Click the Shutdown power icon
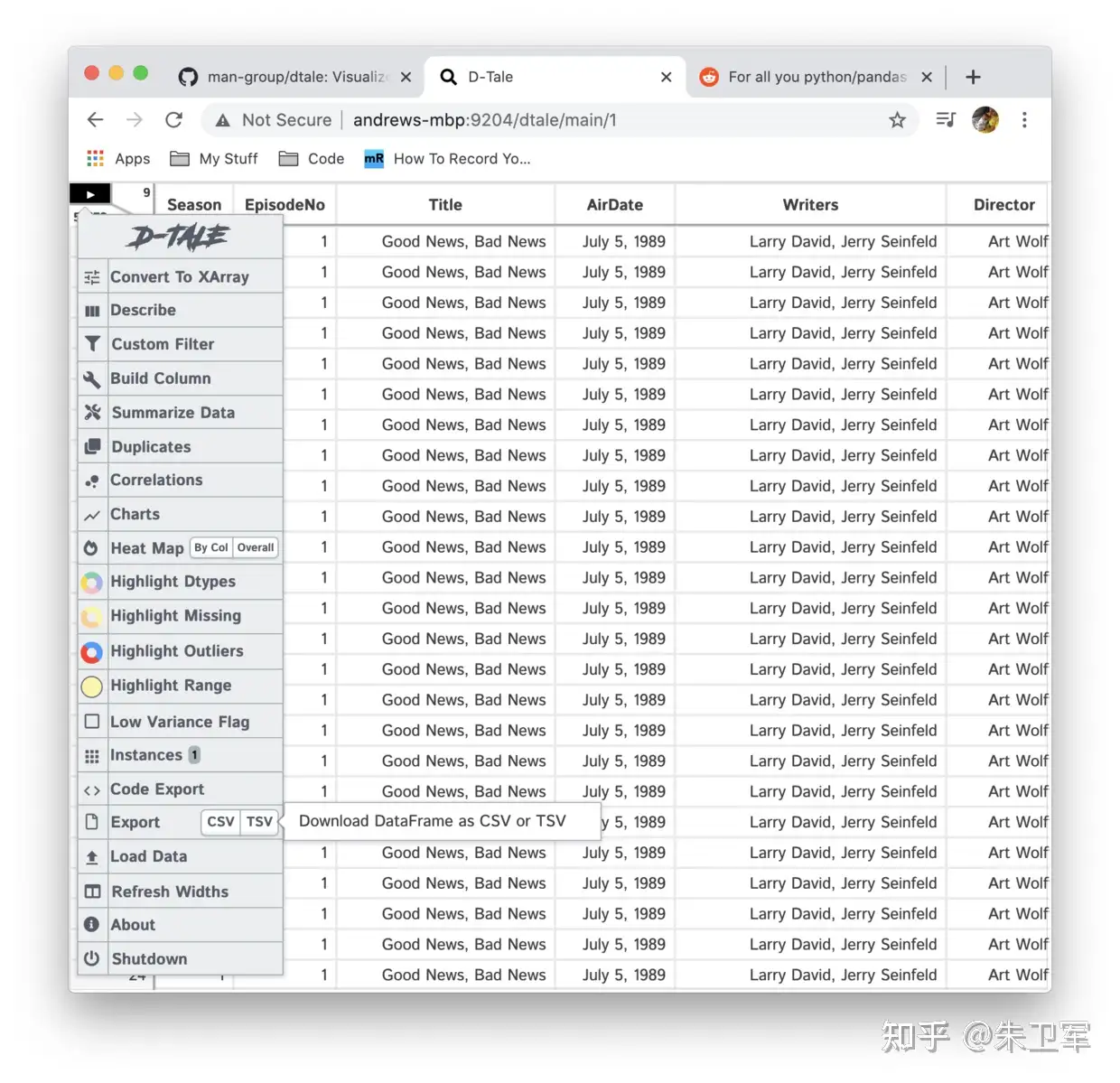This screenshot has height=1083, width=1120. [91, 958]
